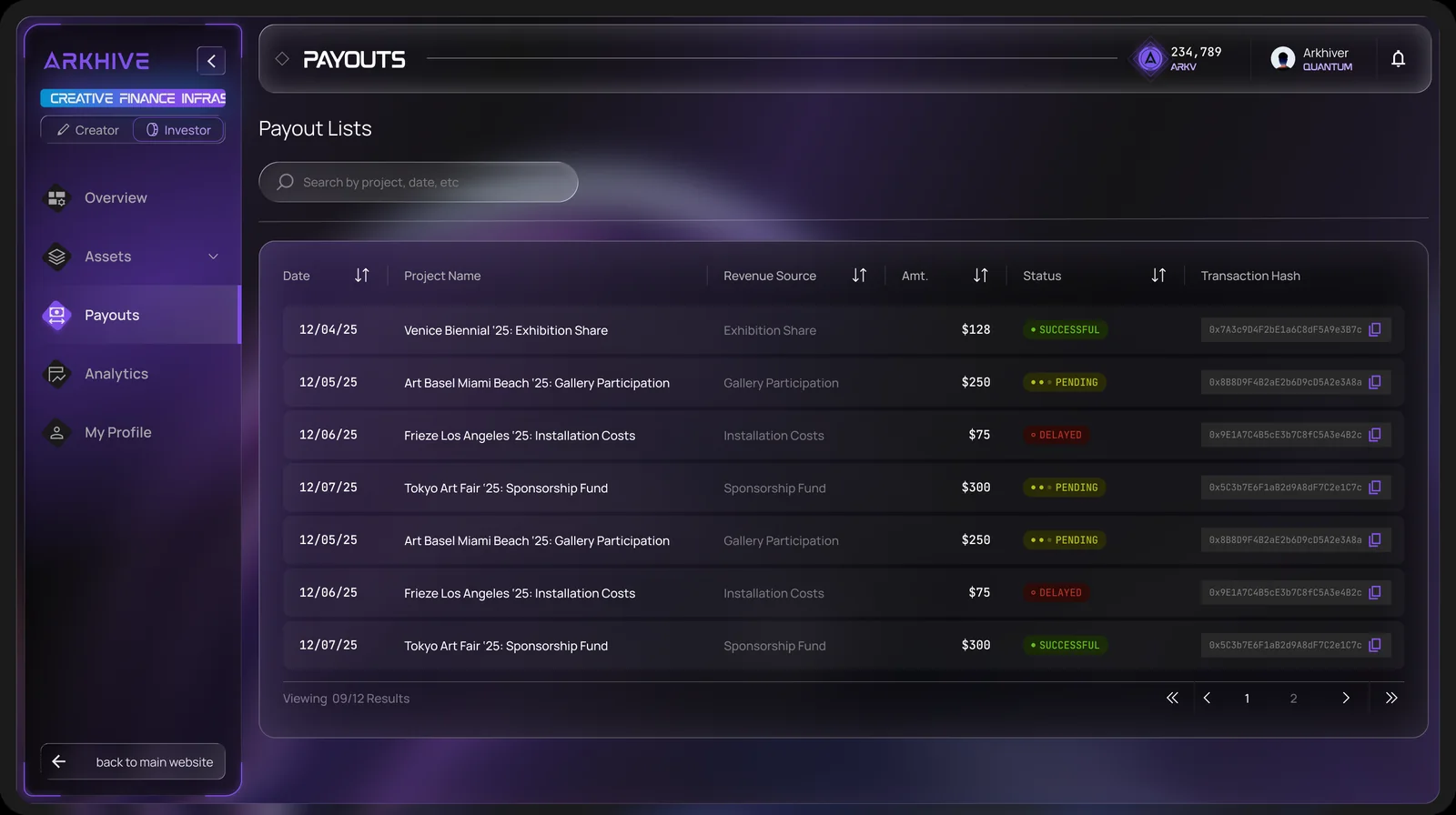The width and height of the screenshot is (1456, 815).
Task: Sort payouts by Status column
Action: (x=1158, y=276)
